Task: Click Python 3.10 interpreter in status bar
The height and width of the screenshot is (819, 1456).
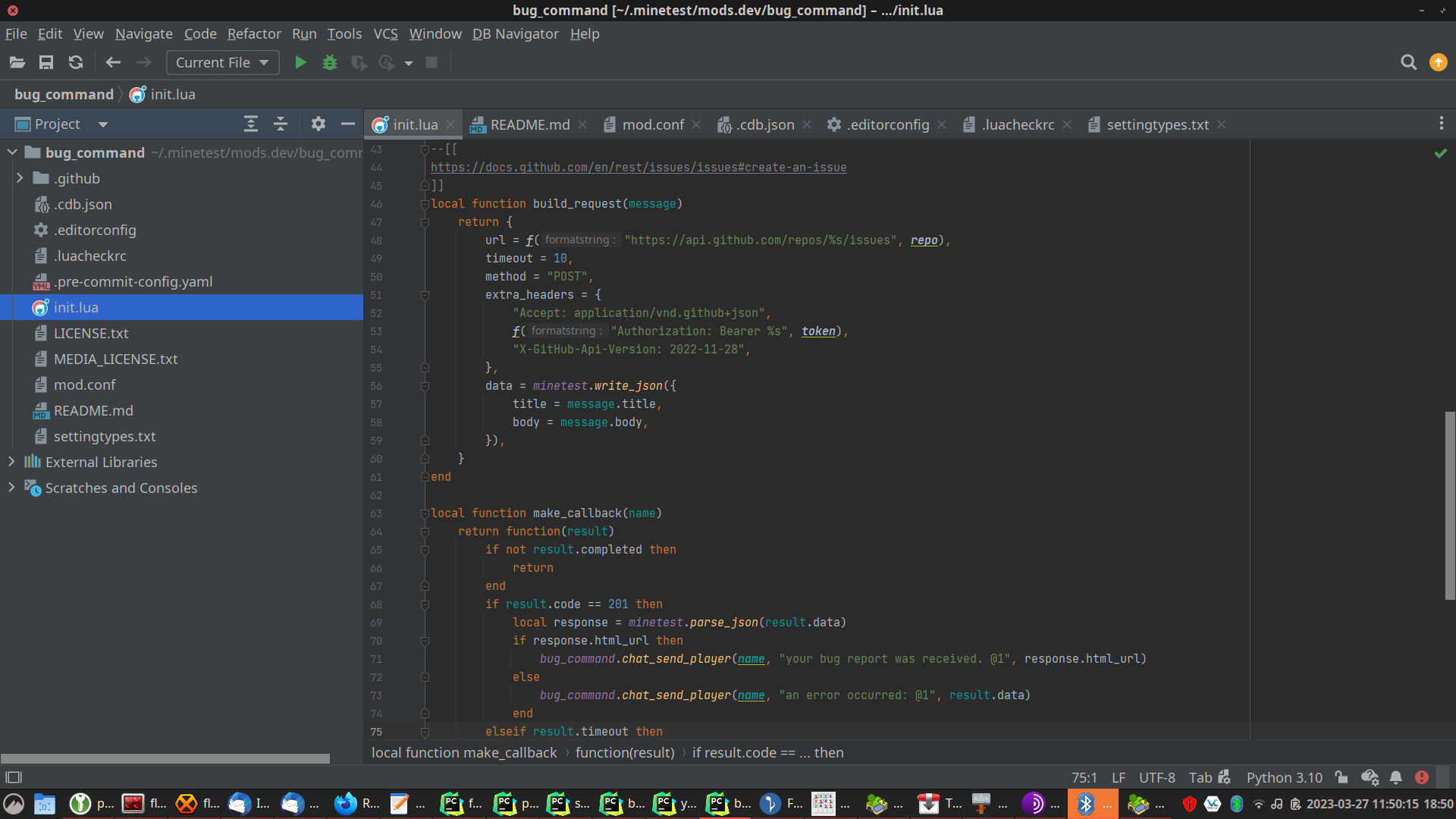Action: coord(1284,777)
